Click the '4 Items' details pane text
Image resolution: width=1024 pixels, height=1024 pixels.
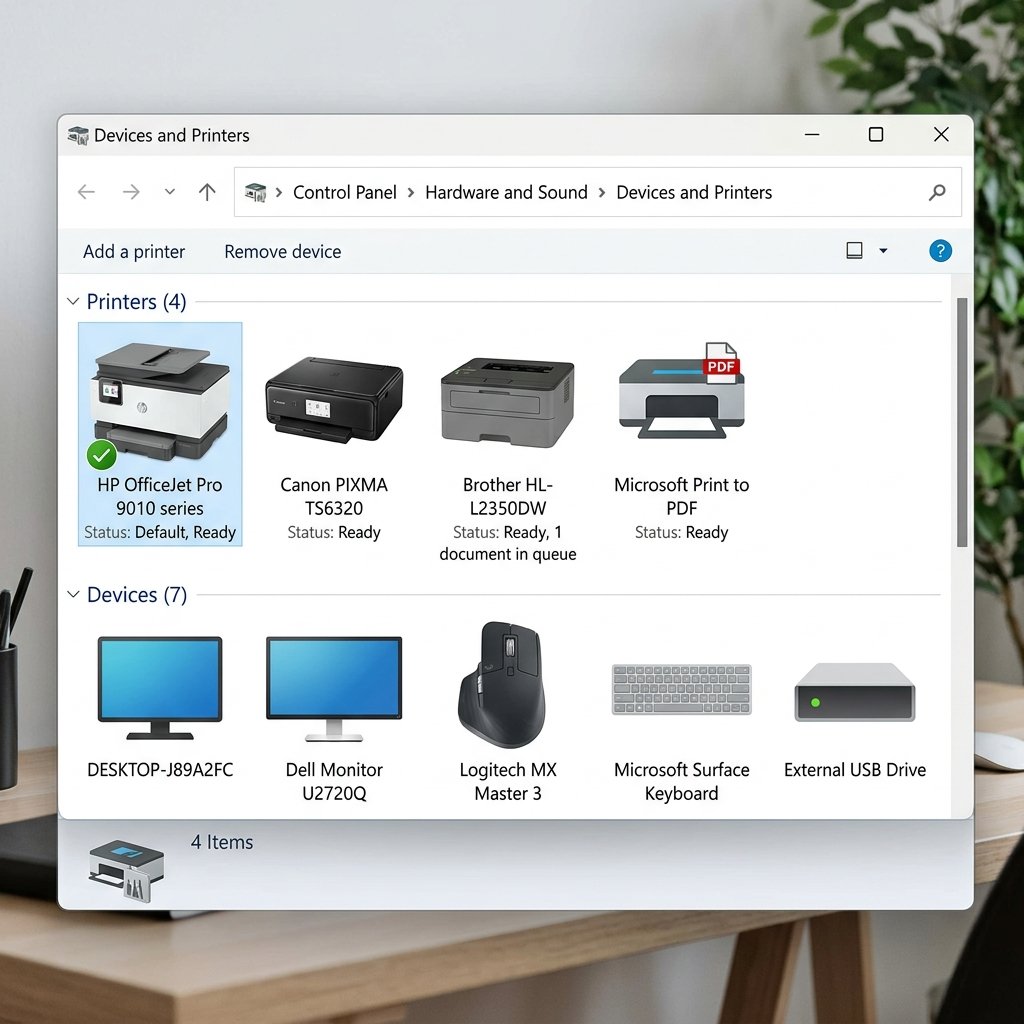222,842
